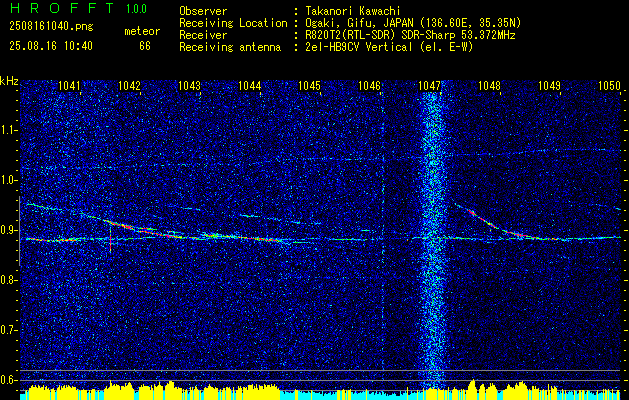Viewport: 629px width, 400px height.
Task: Click frequency axis label 1.0
Action: [x=7, y=181]
